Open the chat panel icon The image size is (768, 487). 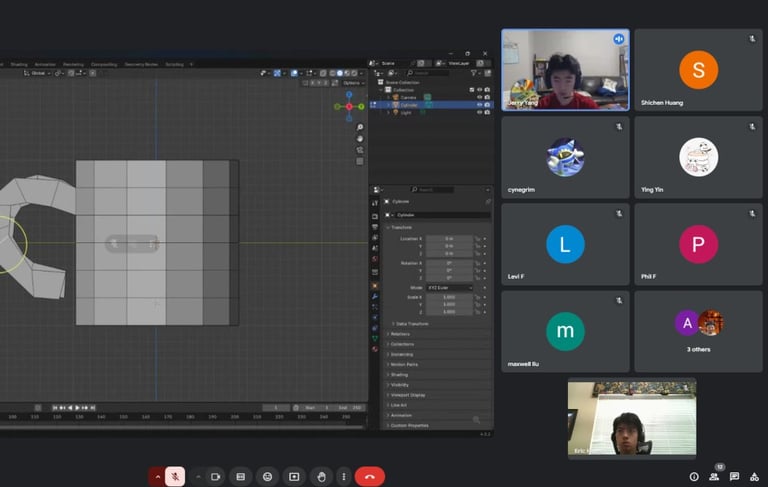point(734,476)
